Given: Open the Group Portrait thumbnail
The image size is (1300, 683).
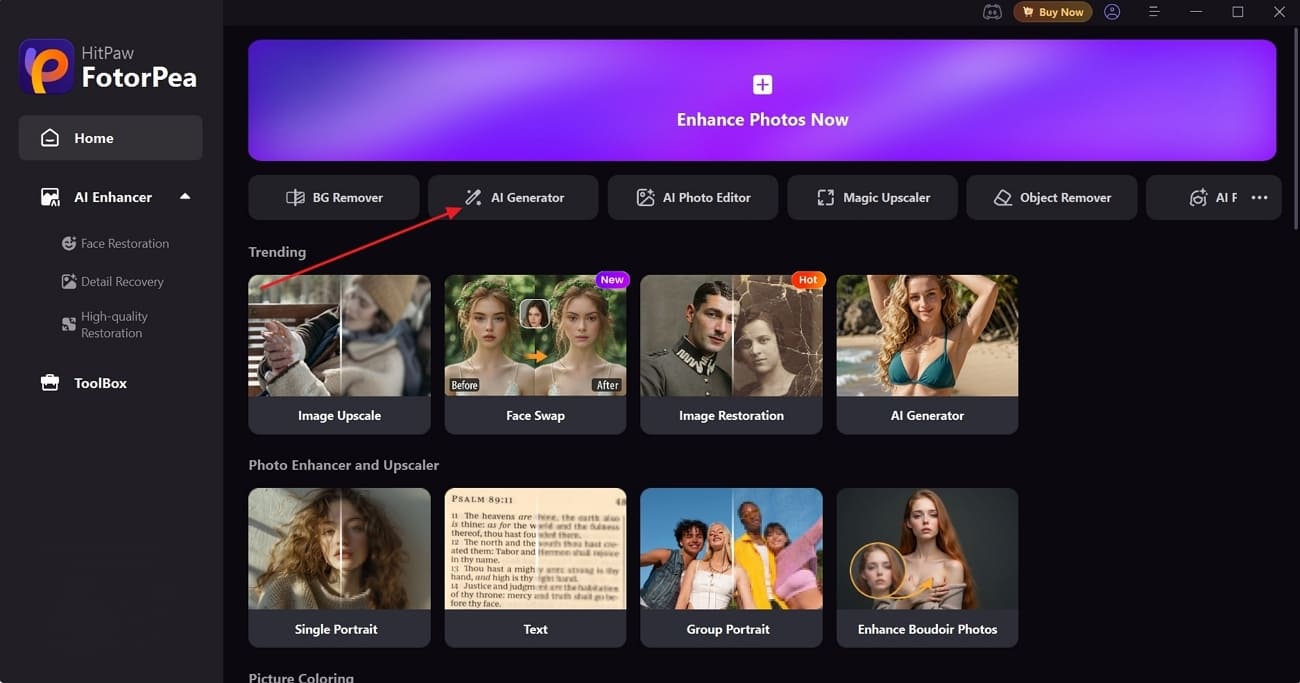Looking at the screenshot, I should (x=731, y=549).
